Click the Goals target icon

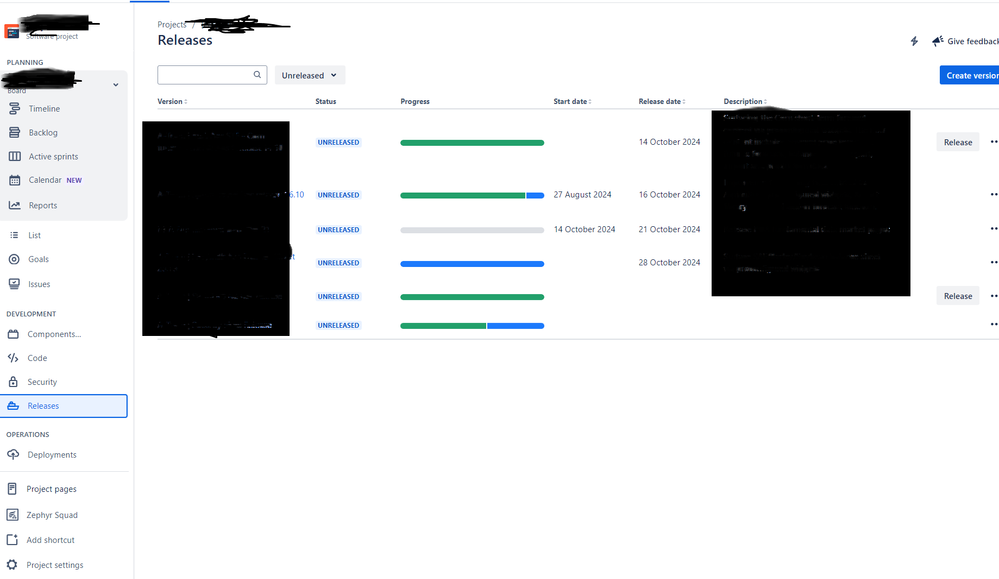[14, 259]
